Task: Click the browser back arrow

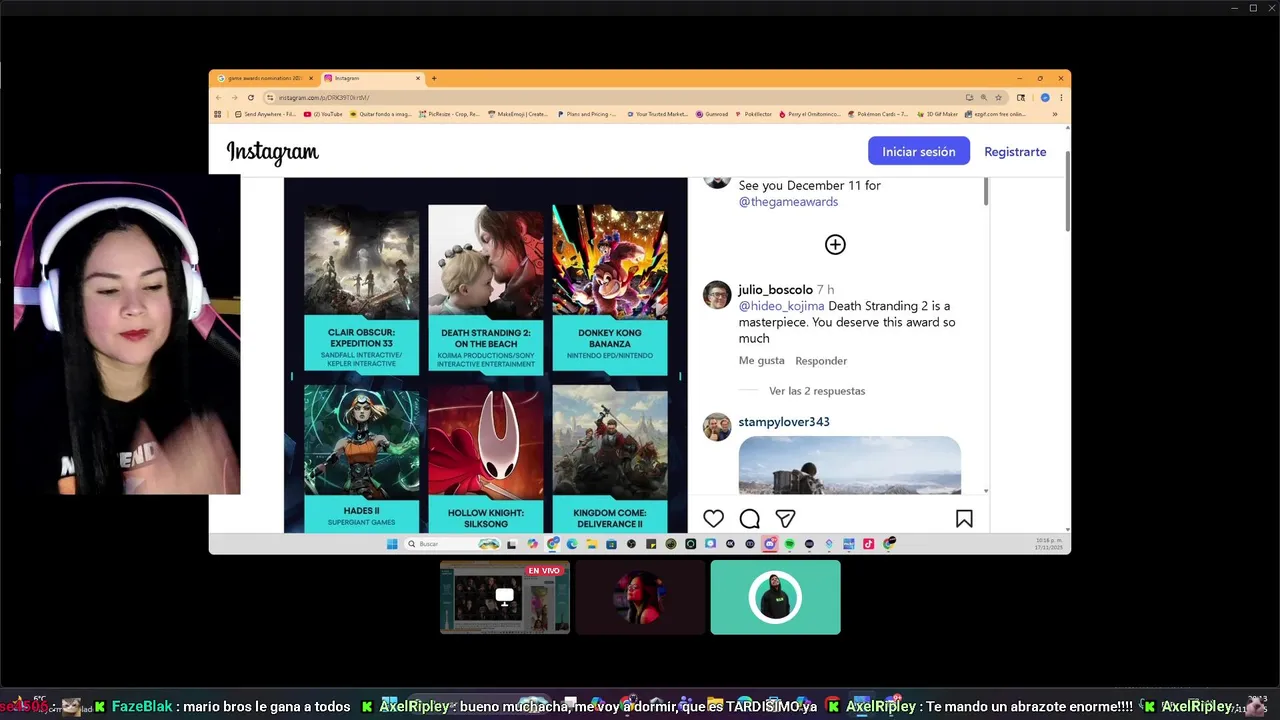Action: tap(218, 97)
